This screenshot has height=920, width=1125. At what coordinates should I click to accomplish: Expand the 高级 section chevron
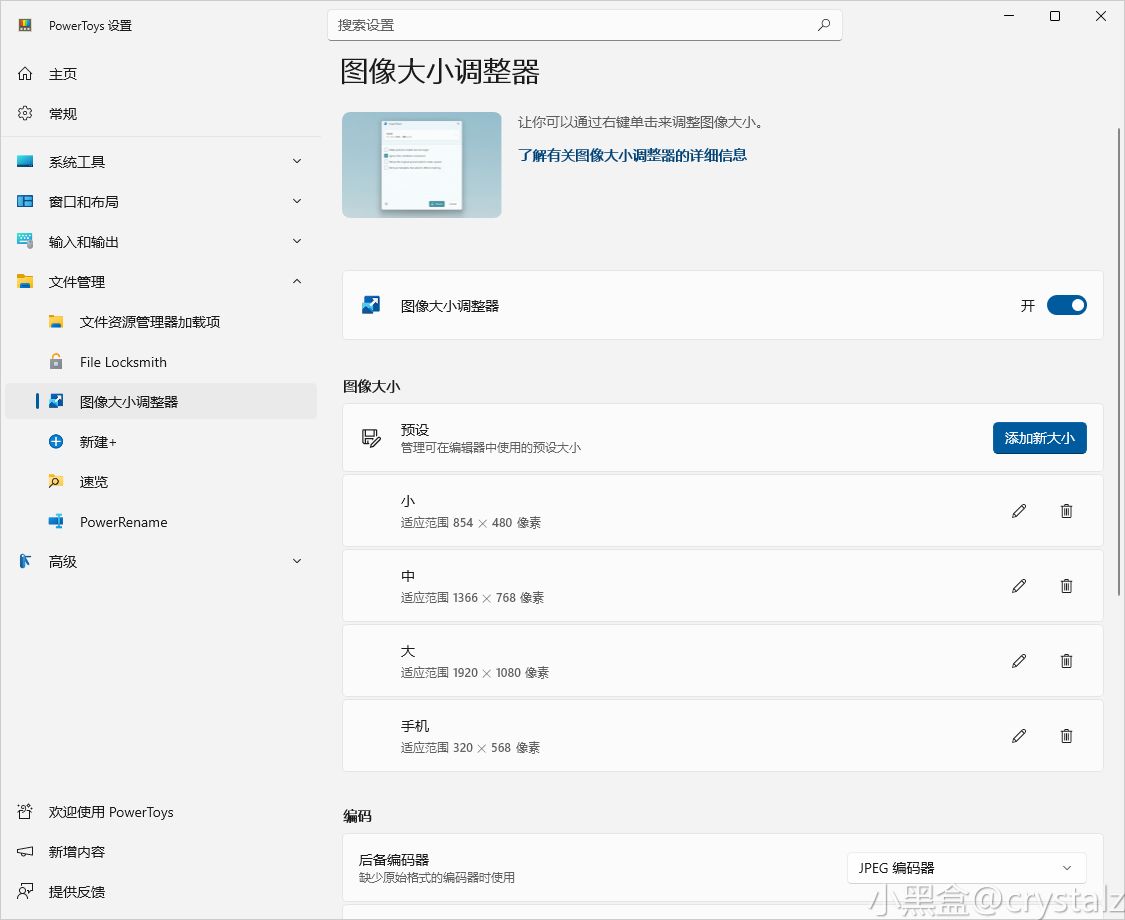tap(297, 561)
